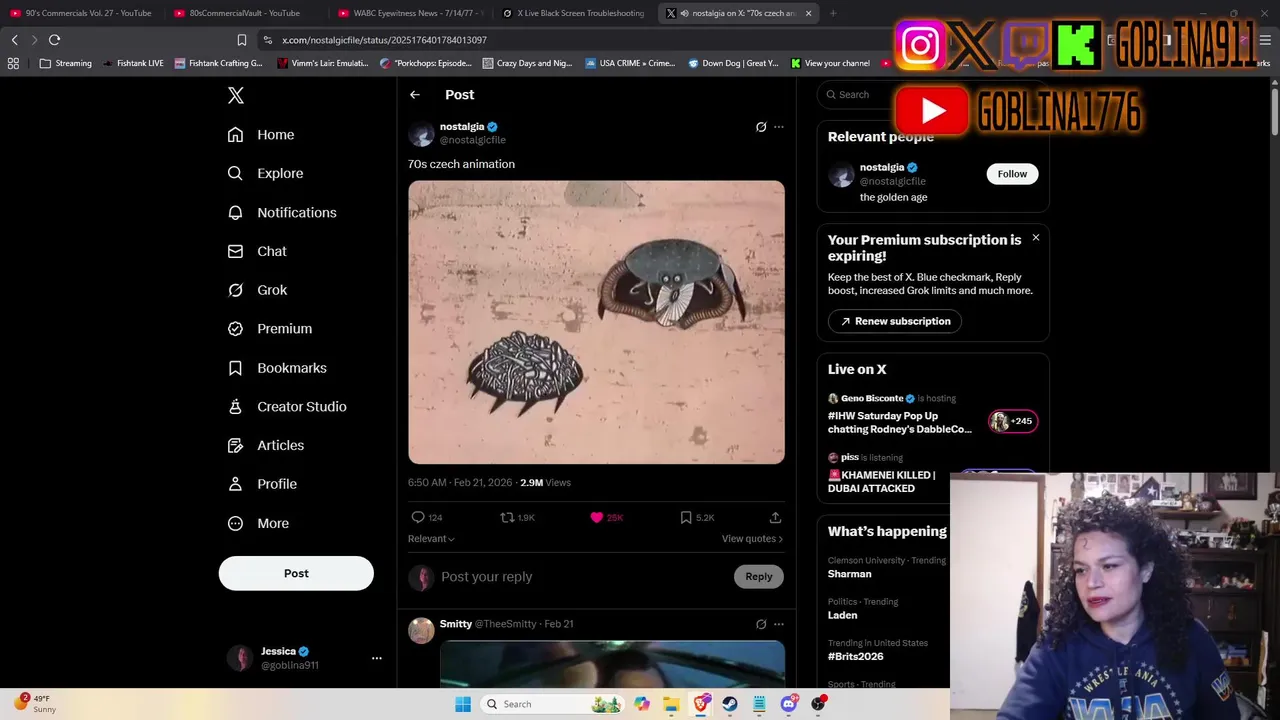Switch to X Live Black Screen Troubleshooting tab
1280x720 pixels.
[x=574, y=13]
